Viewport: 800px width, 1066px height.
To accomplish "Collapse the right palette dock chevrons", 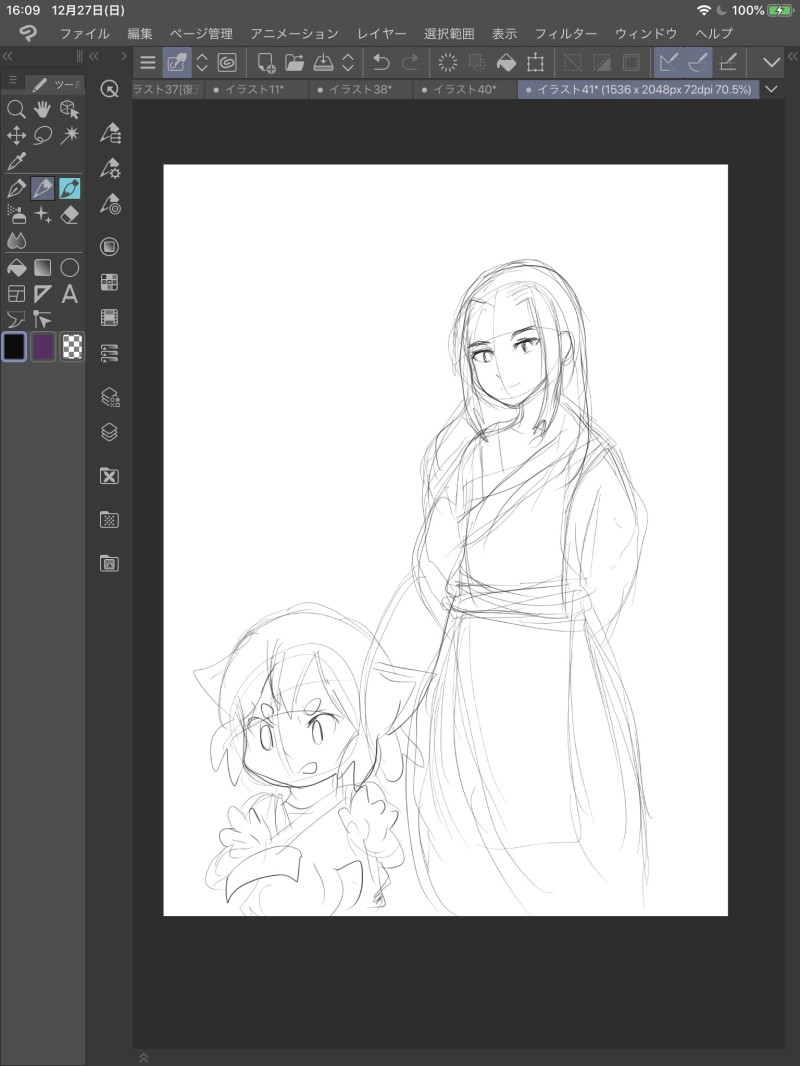I will (793, 56).
